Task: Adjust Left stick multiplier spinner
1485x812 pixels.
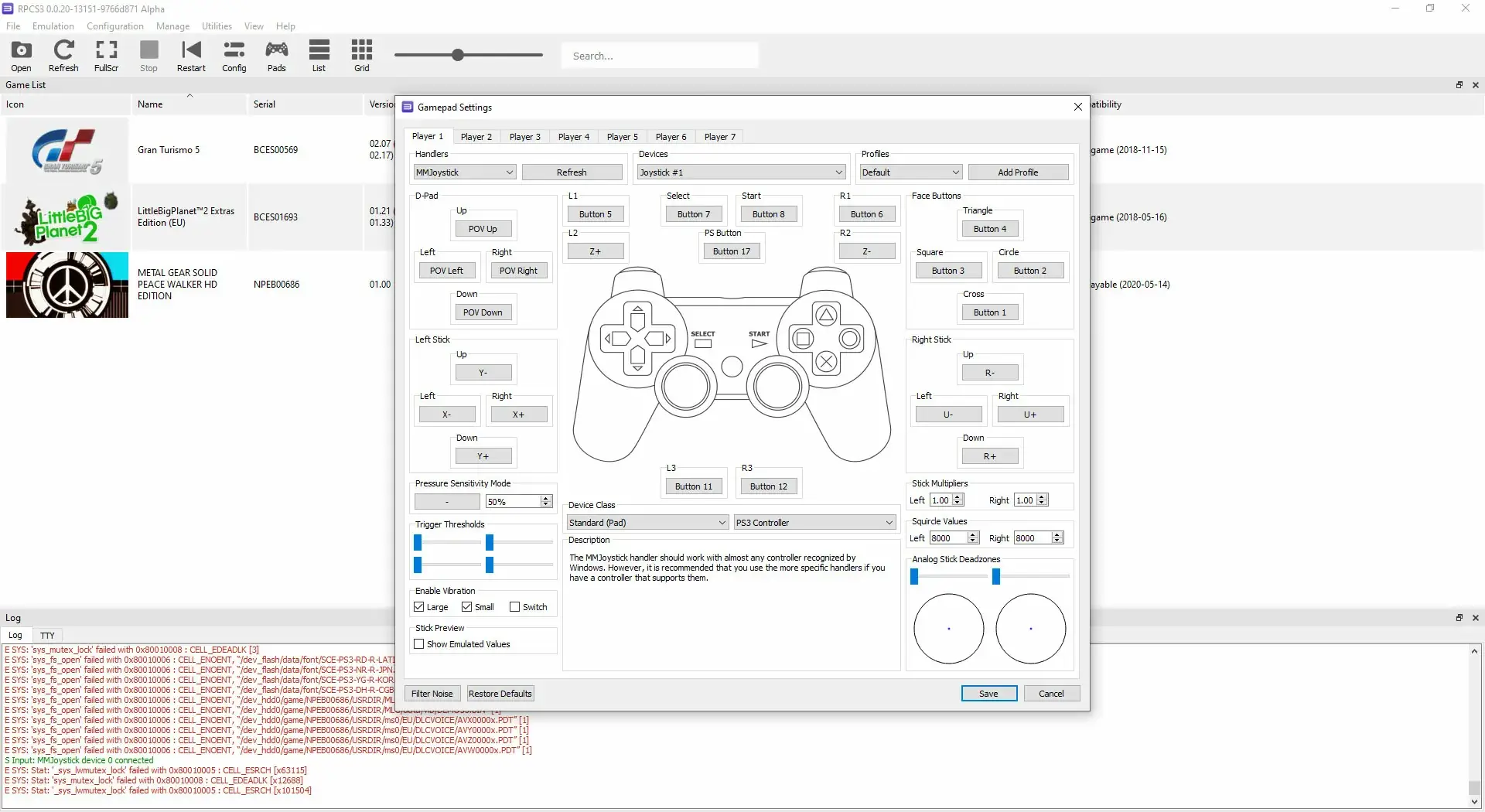Action: [x=947, y=500]
